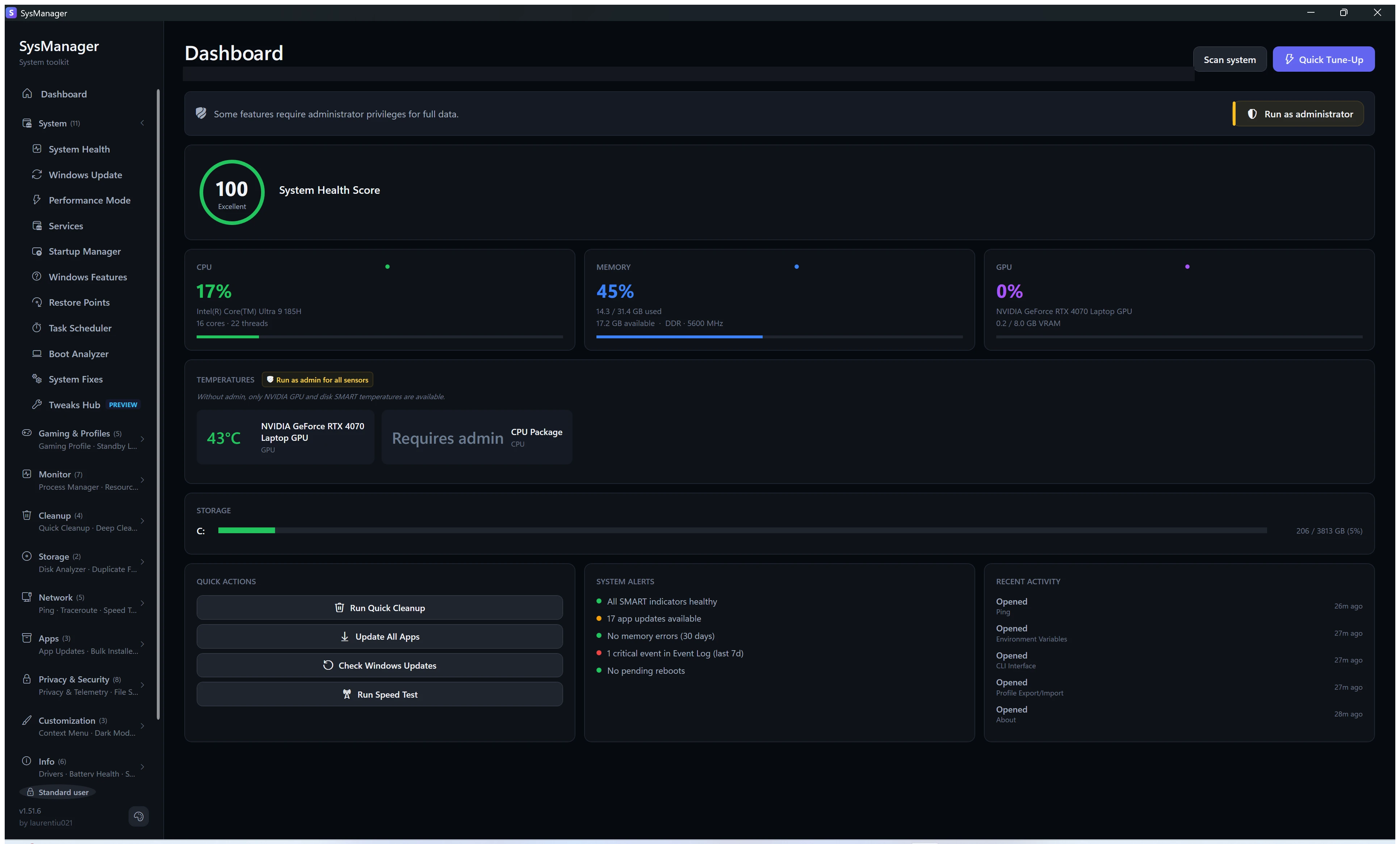Click the Task Scheduler clock icon

(37, 328)
